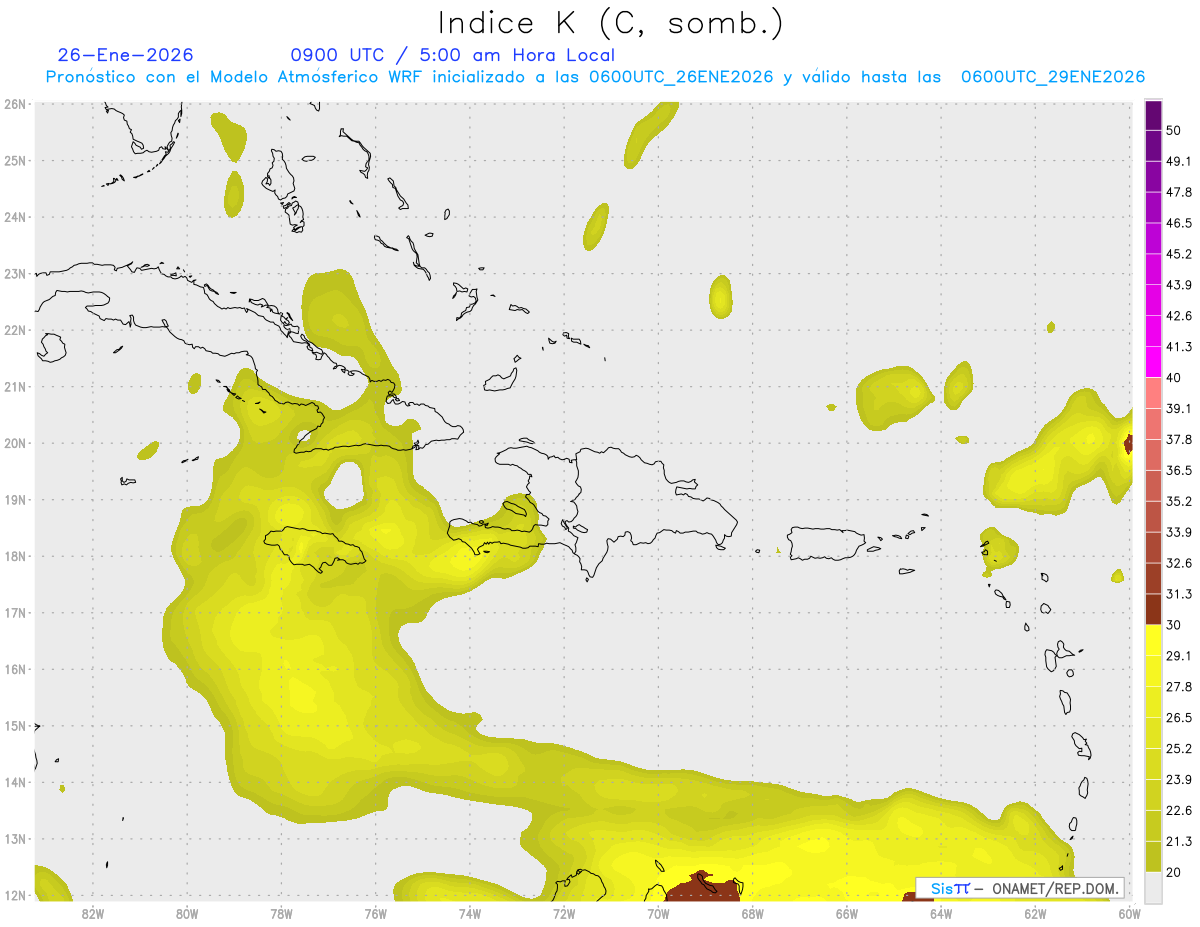Click longitude axis label '78W'
This screenshot has height=927, width=1200.
click(281, 913)
